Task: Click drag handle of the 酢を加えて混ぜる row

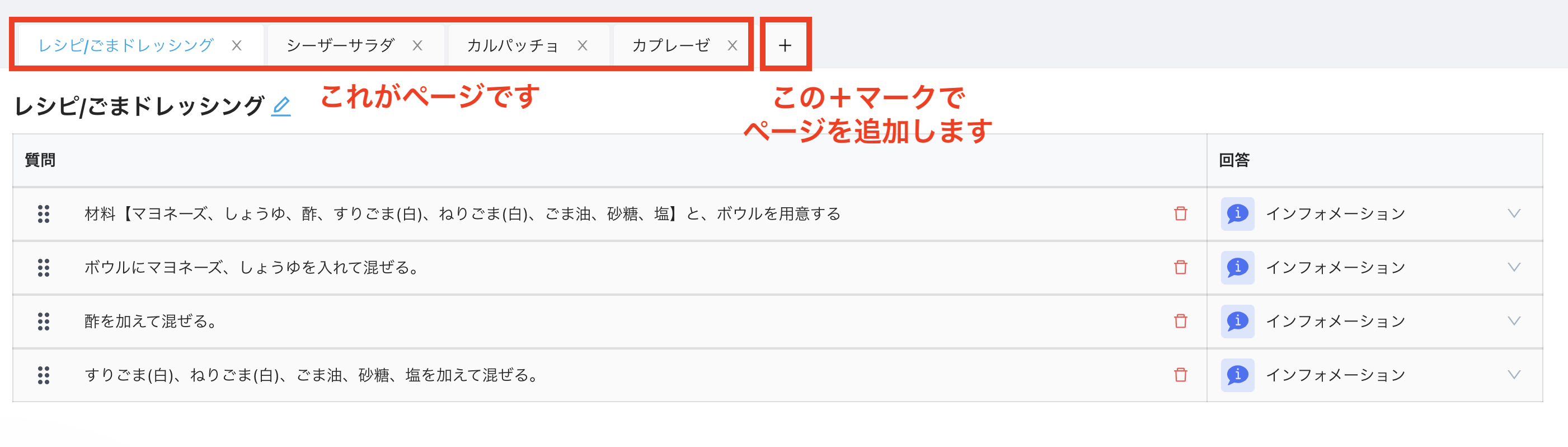Action: pyautogui.click(x=43, y=321)
